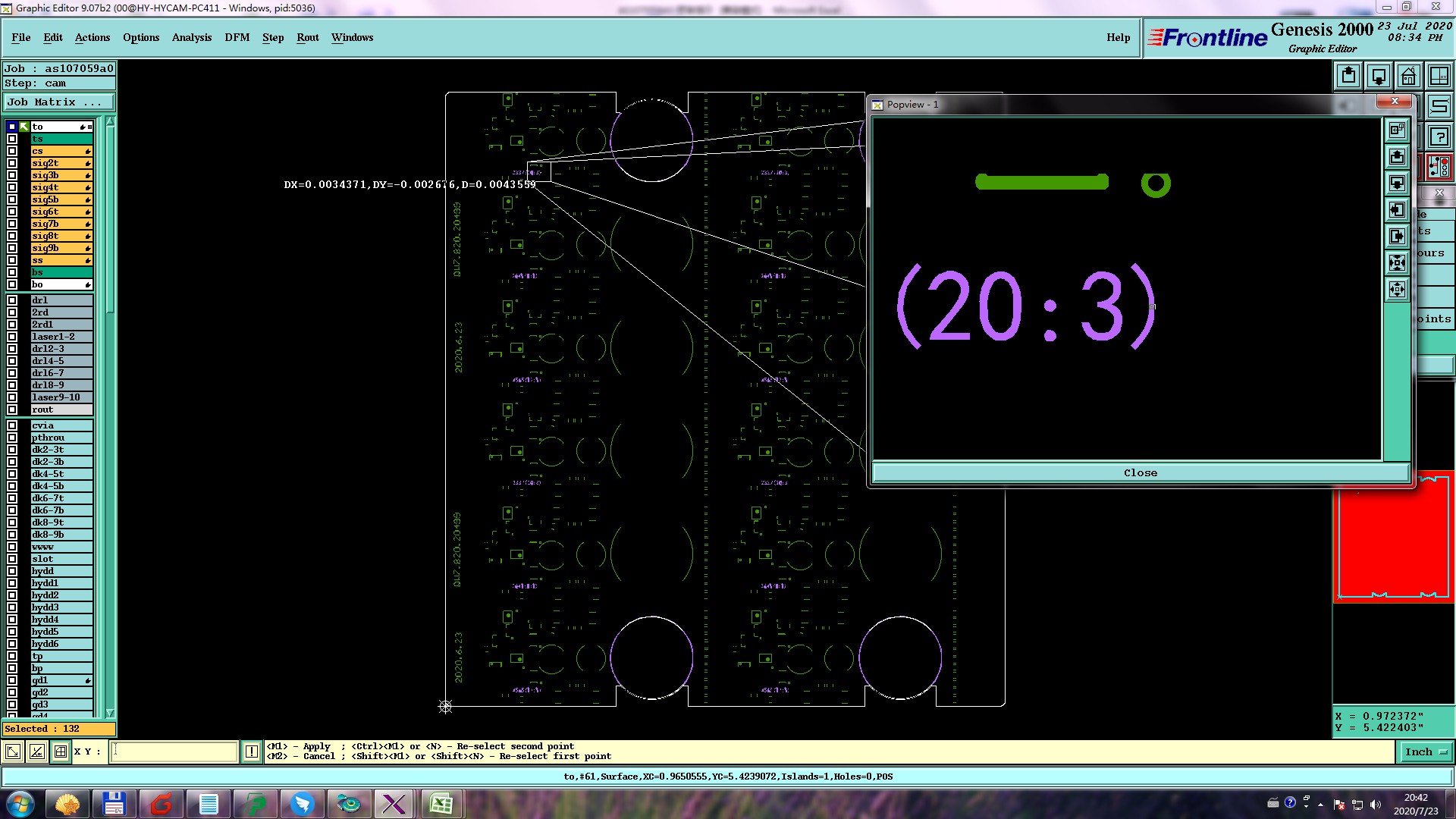Click the S-shaped route icon
This screenshot has height=819, width=1456.
pos(1439,106)
